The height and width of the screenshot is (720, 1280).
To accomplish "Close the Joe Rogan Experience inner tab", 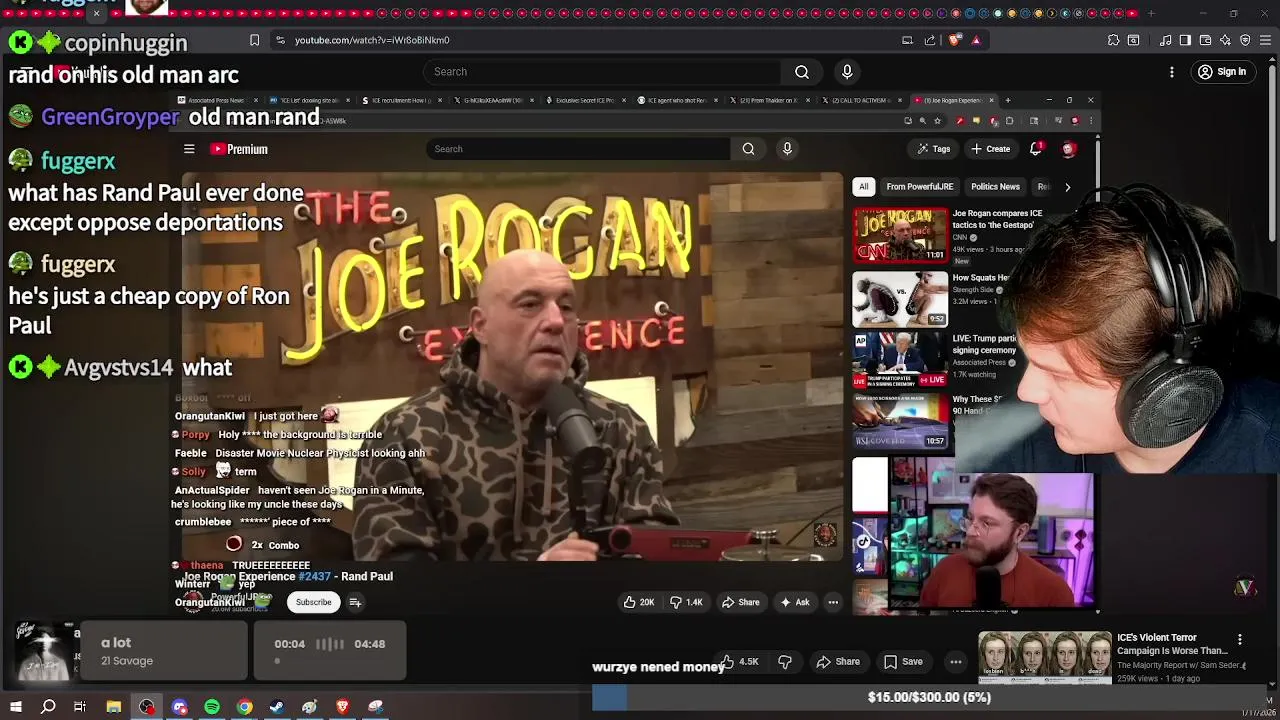I will pos(991,100).
